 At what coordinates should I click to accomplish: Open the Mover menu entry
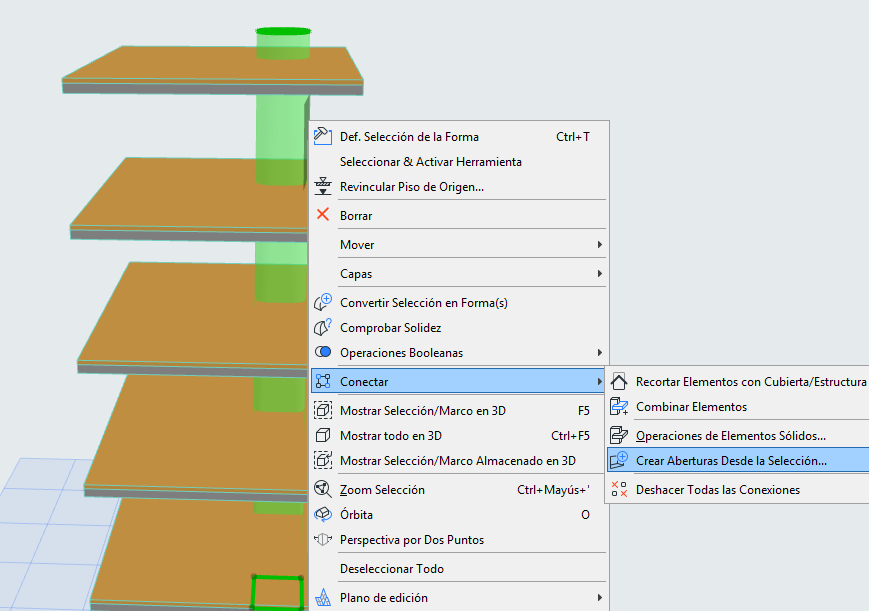[x=459, y=245]
